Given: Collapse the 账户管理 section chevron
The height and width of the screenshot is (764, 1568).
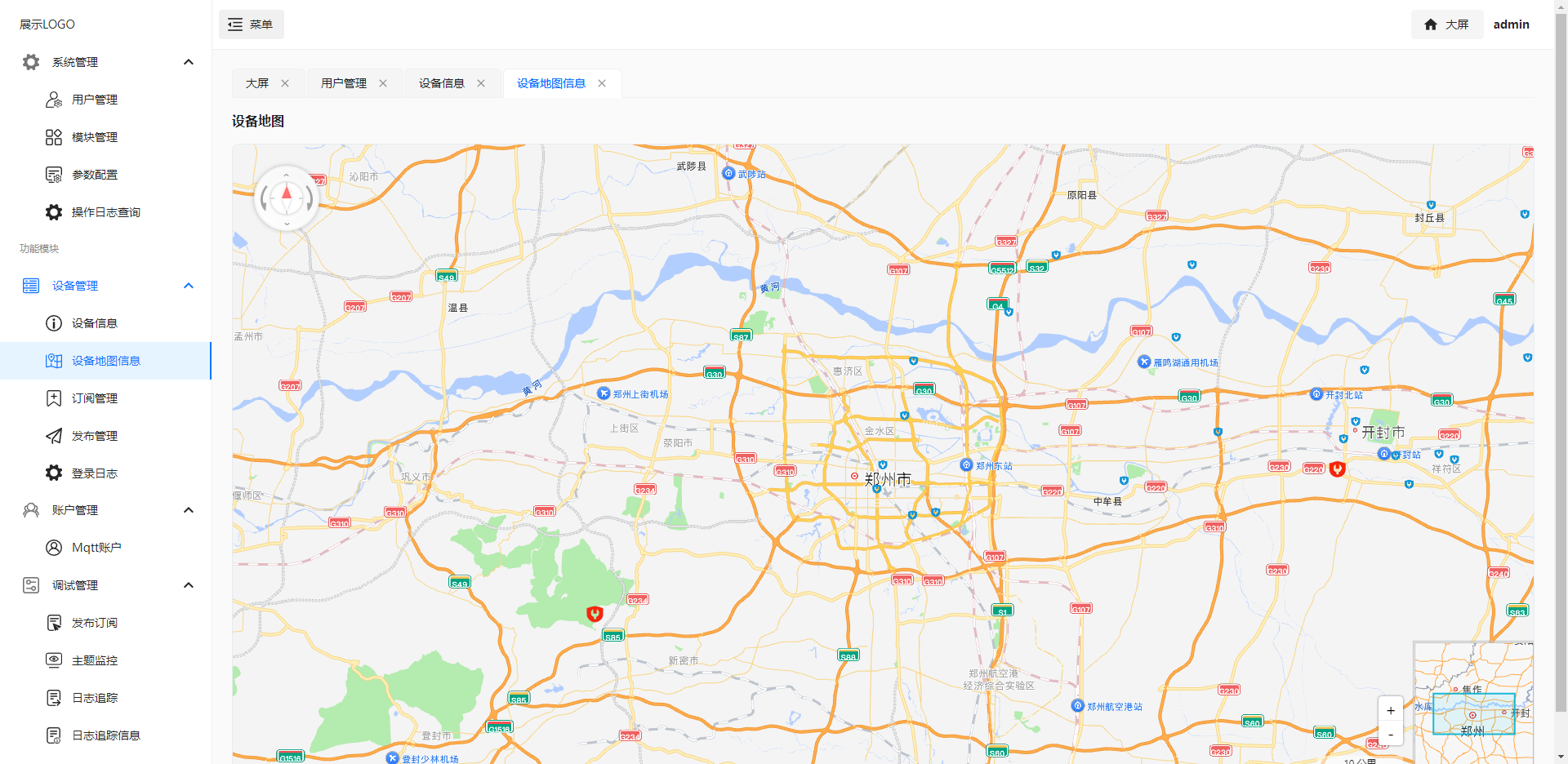Looking at the screenshot, I should [189, 510].
